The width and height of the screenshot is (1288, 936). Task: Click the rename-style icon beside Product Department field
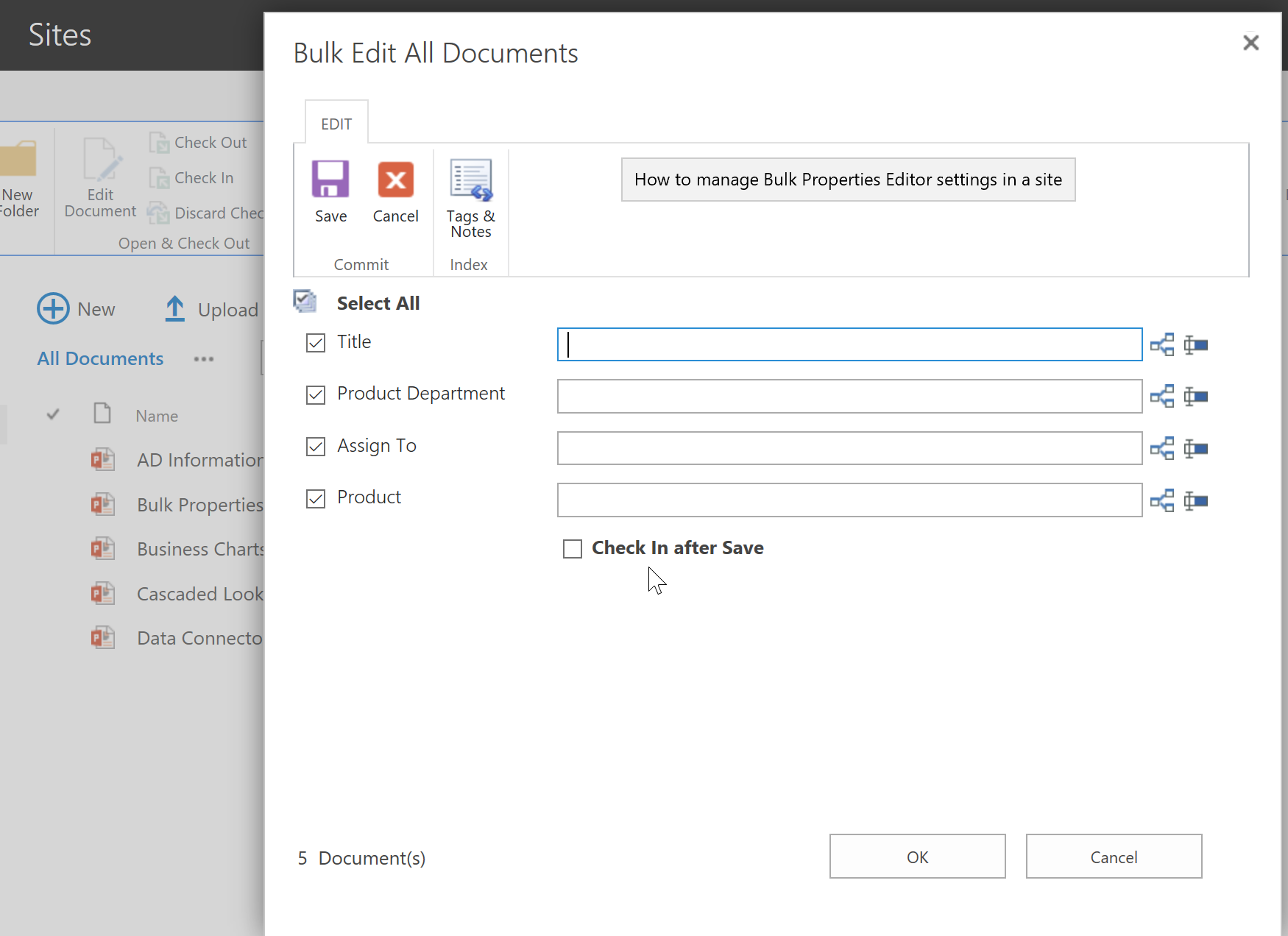(1196, 397)
